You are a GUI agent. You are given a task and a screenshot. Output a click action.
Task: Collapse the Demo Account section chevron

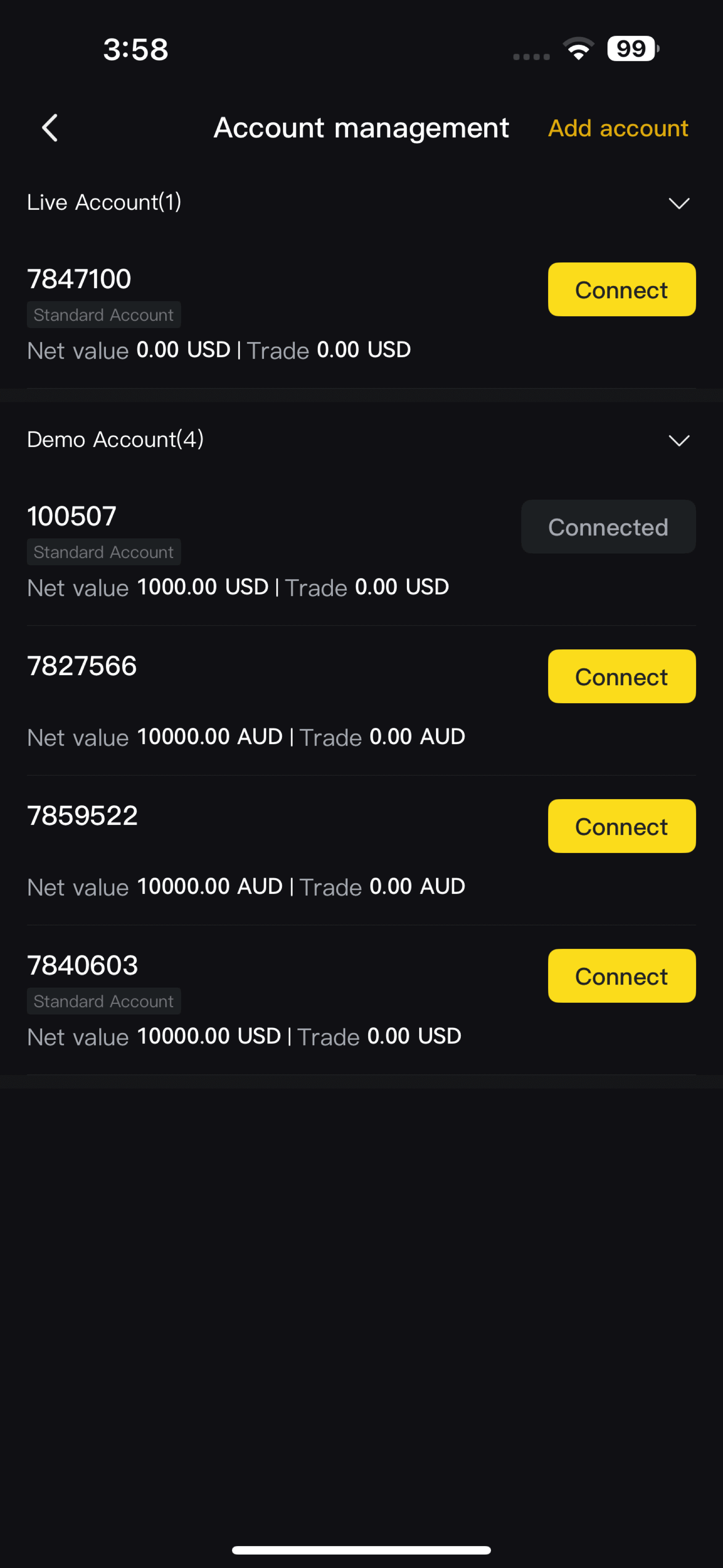(678, 440)
